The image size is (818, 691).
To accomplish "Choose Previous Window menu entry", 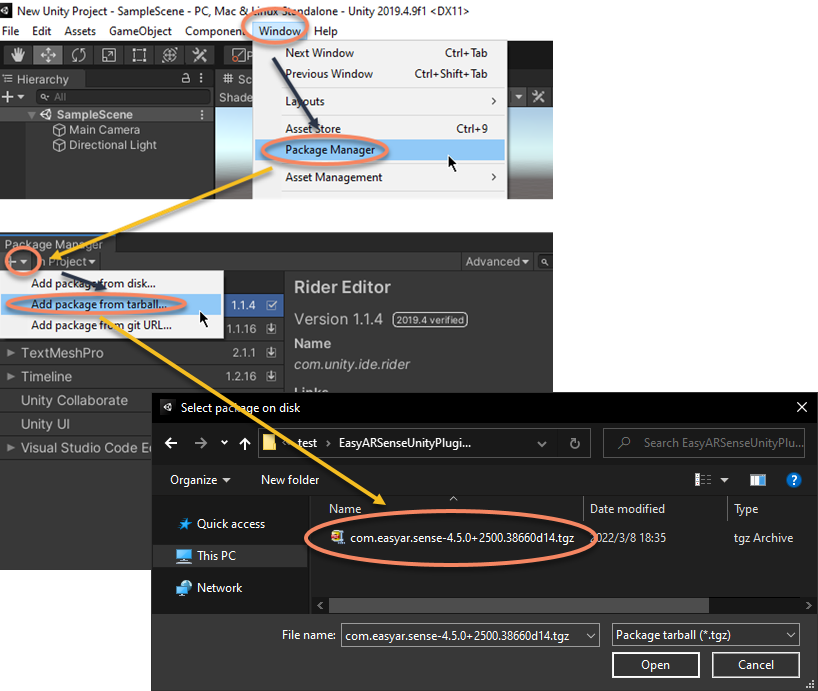I will (380, 74).
